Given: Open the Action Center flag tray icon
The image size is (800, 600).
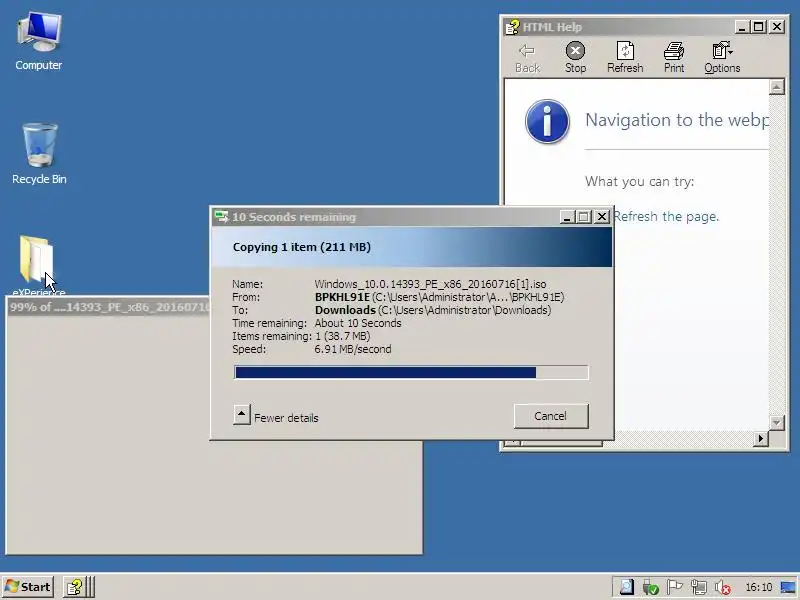Looking at the screenshot, I should [x=674, y=587].
